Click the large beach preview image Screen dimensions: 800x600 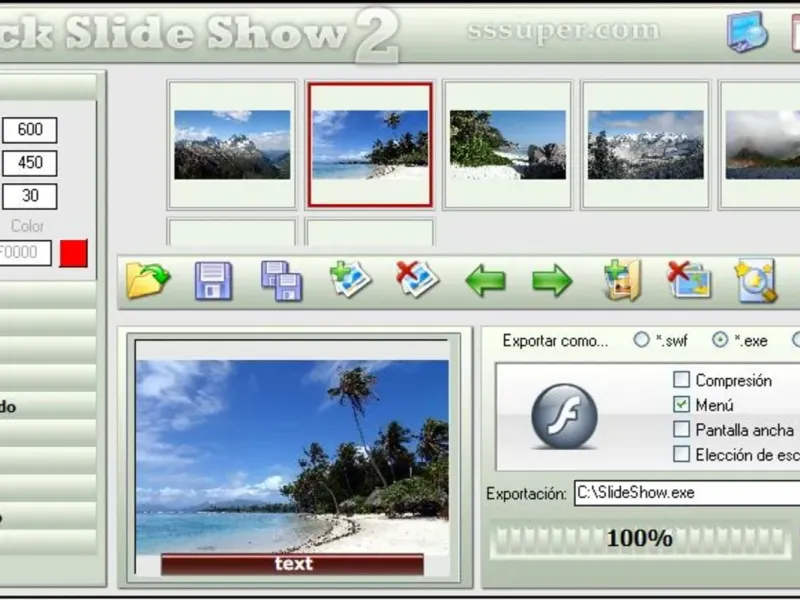click(x=292, y=457)
